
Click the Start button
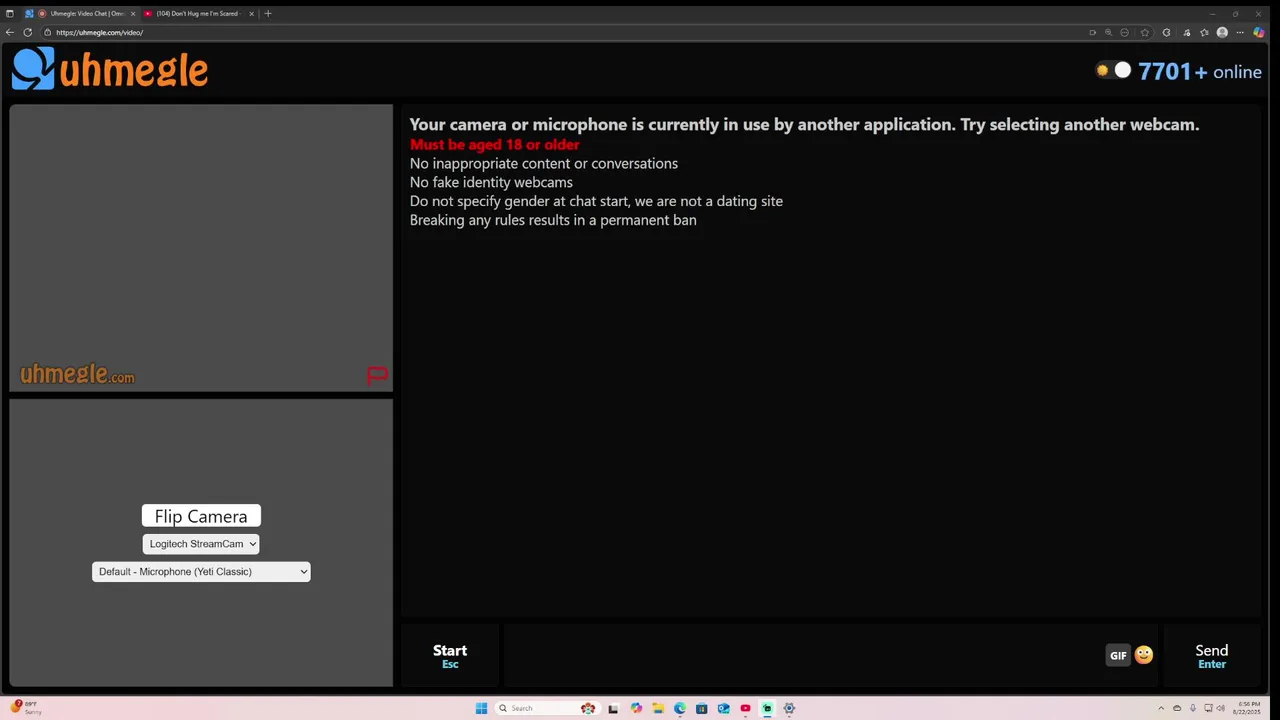click(x=450, y=656)
